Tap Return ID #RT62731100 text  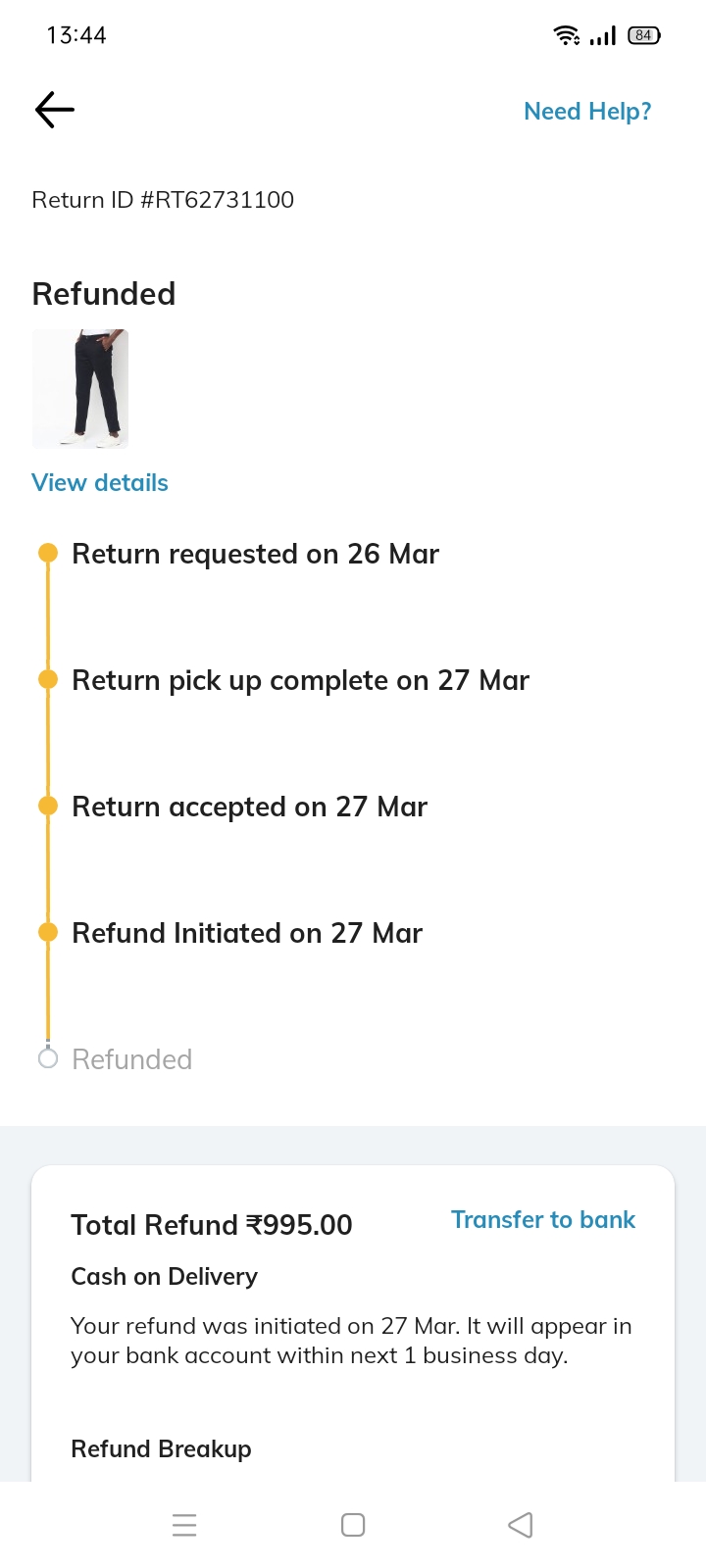click(163, 200)
